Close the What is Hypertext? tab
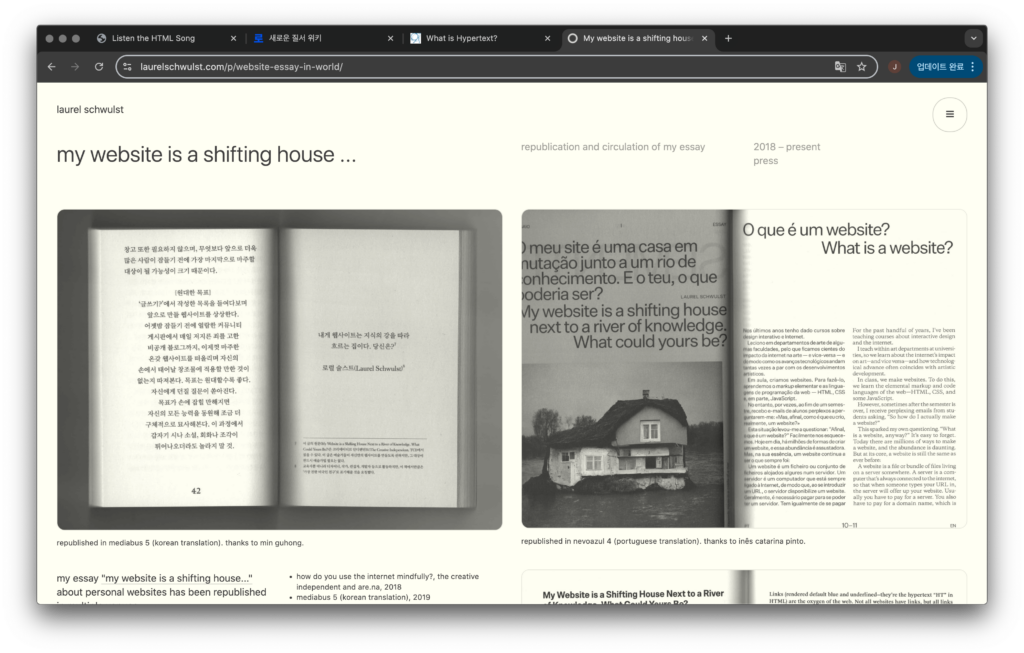This screenshot has width=1024, height=653. pyautogui.click(x=547, y=38)
